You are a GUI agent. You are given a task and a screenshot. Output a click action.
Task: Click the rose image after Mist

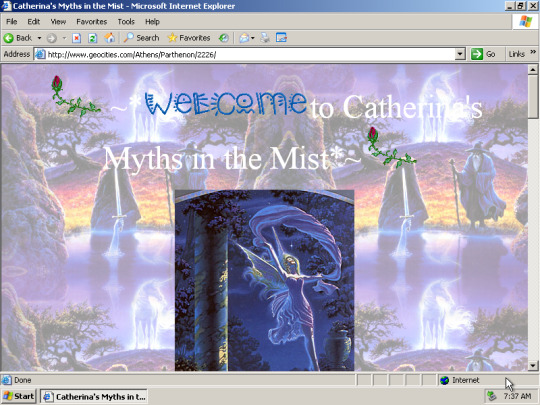coord(392,147)
